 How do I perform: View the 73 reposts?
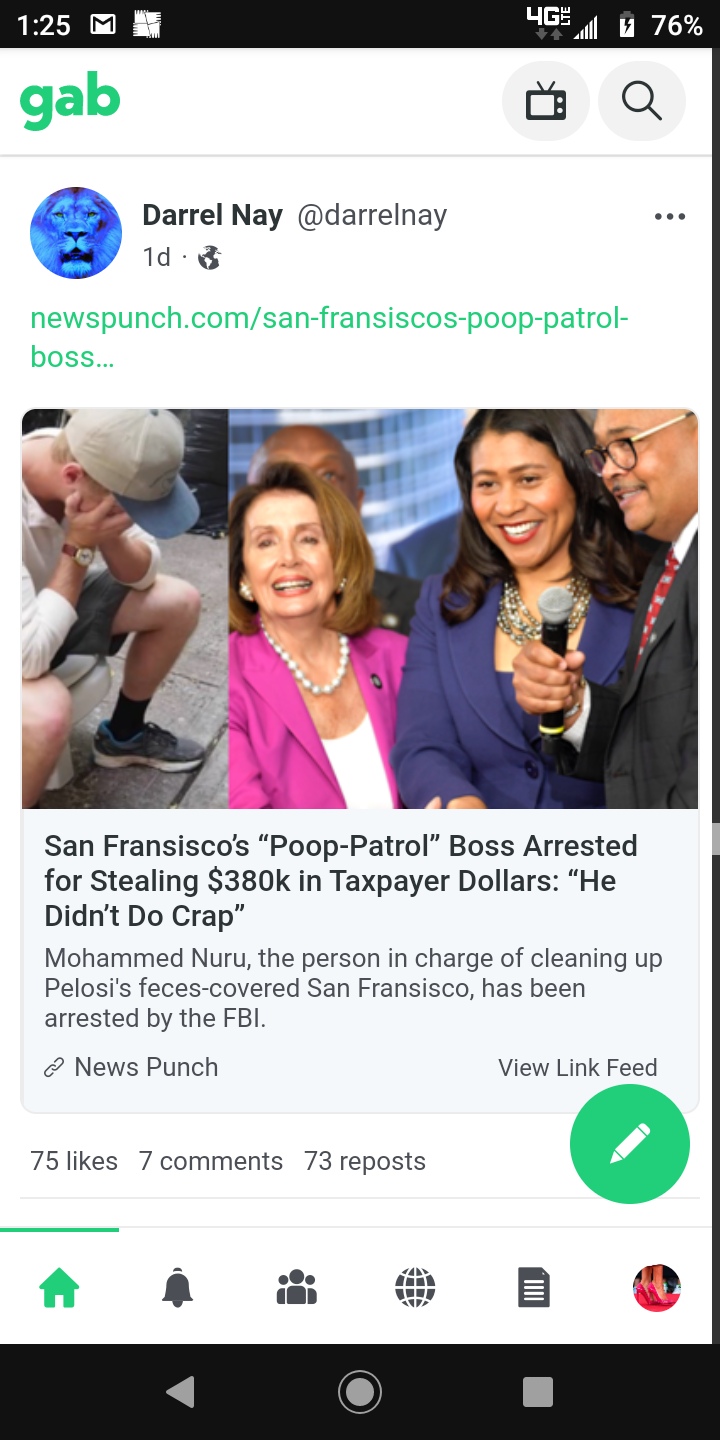[365, 1161]
